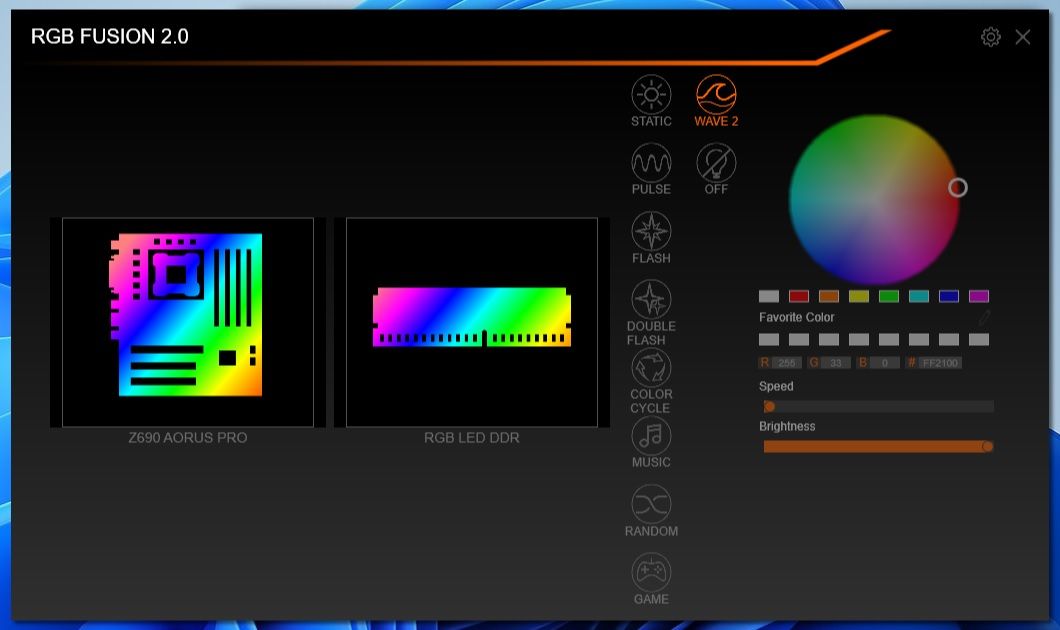1060x630 pixels.
Task: Select the Static lighting mode icon
Action: (651, 95)
